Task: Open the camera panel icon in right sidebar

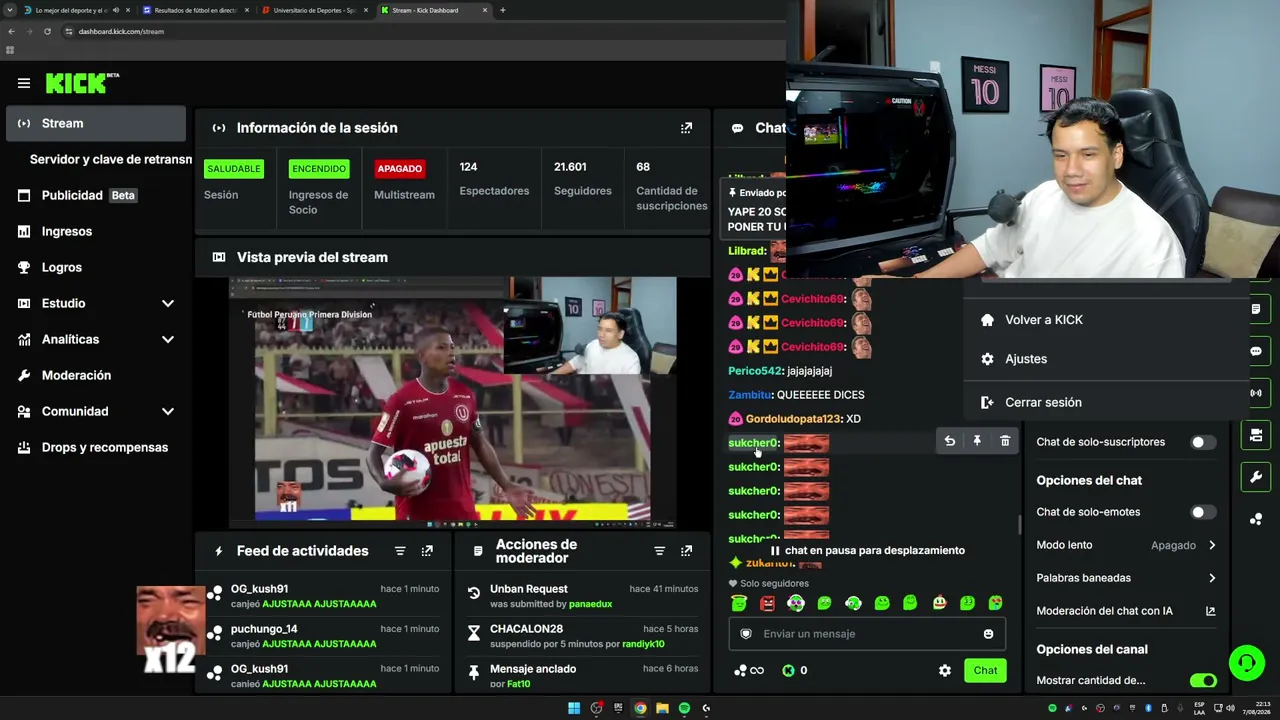Action: pyautogui.click(x=1256, y=435)
